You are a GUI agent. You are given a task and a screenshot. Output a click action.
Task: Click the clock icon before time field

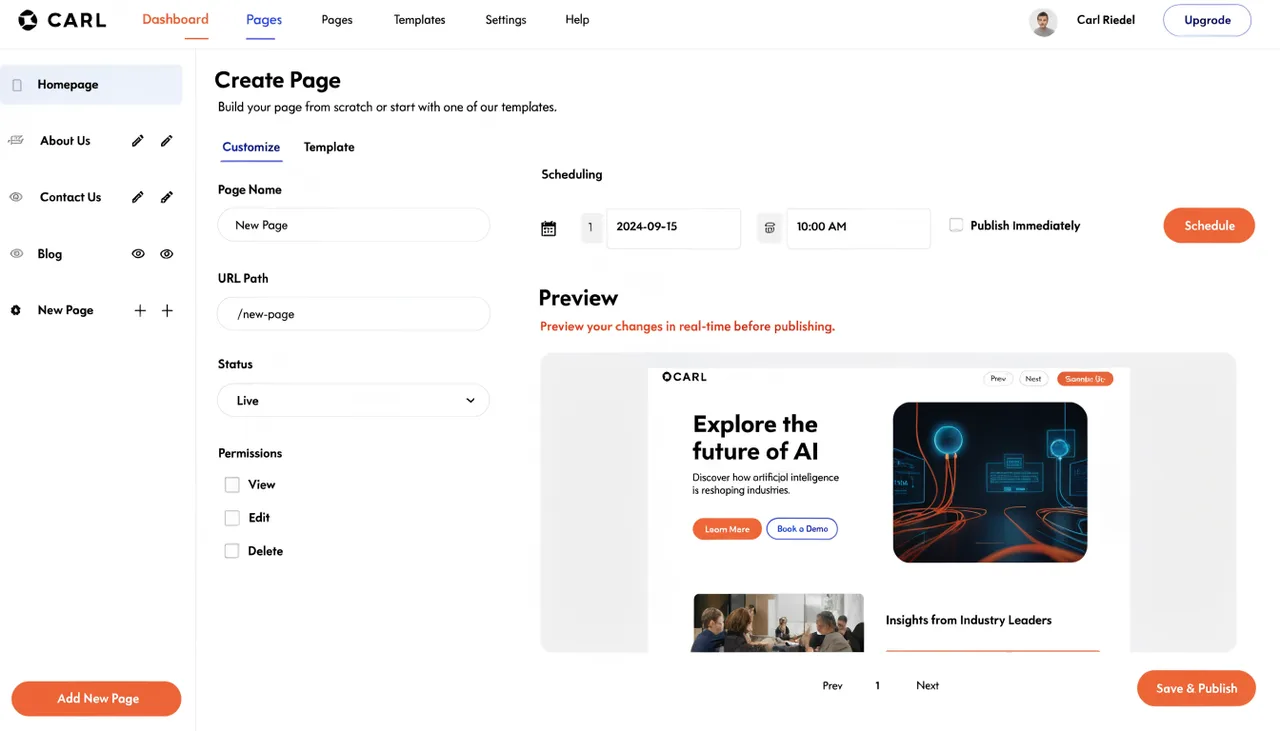pyautogui.click(x=769, y=227)
